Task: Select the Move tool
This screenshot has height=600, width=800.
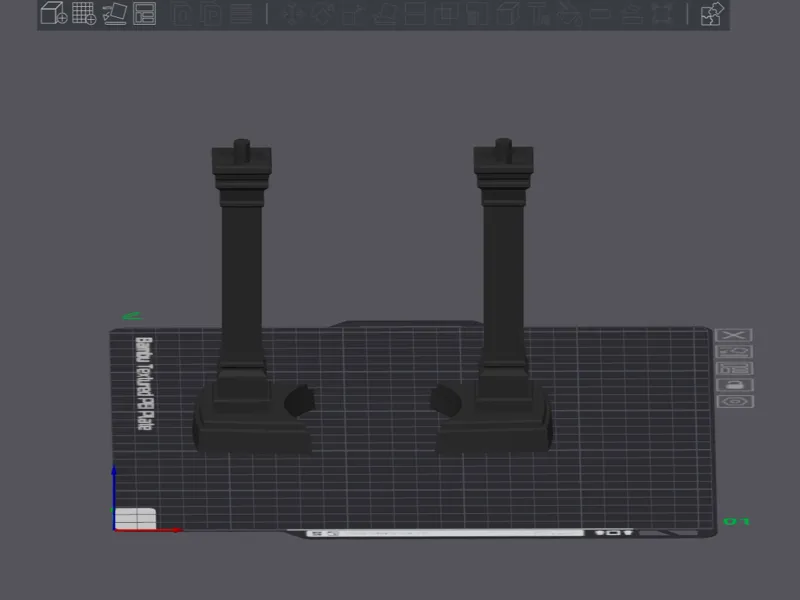Action: click(292, 14)
